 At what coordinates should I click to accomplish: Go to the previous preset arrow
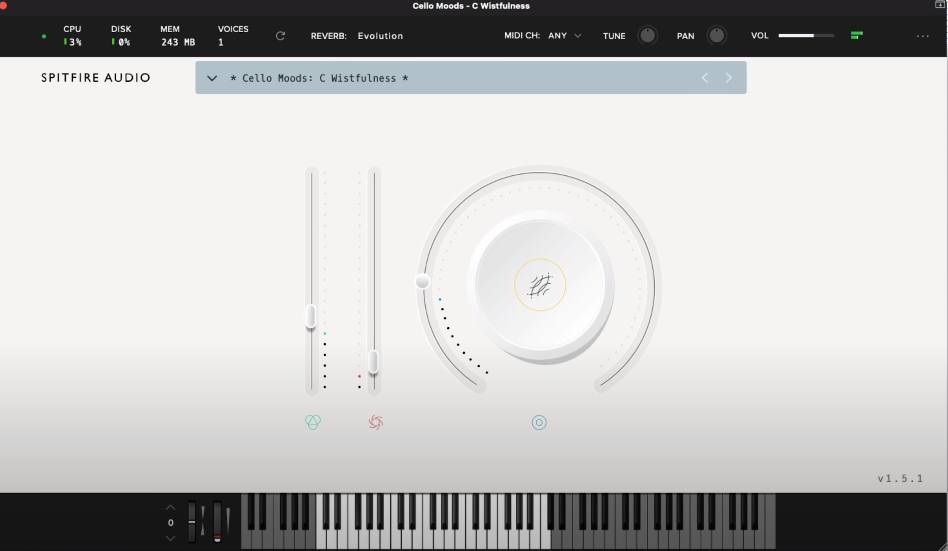click(x=705, y=77)
